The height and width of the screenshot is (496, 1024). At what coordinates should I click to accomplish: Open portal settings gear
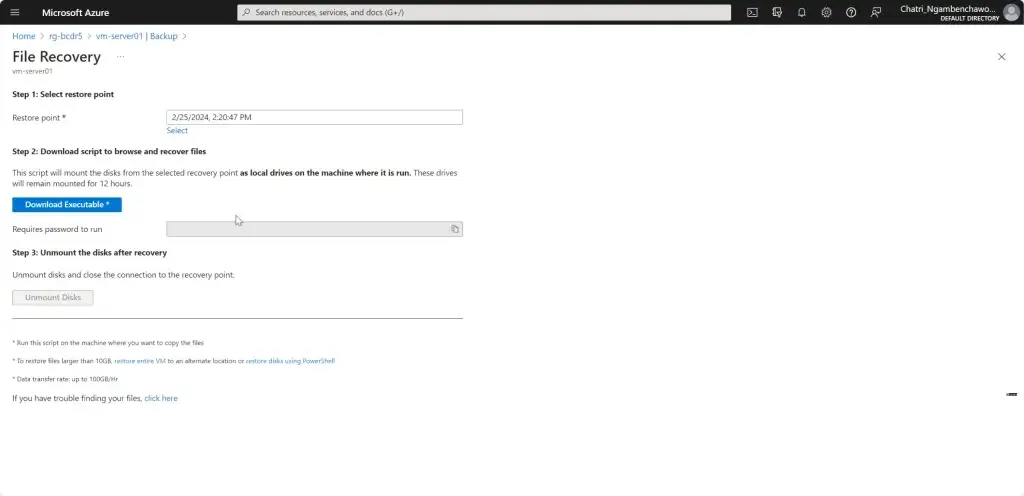(x=826, y=12)
